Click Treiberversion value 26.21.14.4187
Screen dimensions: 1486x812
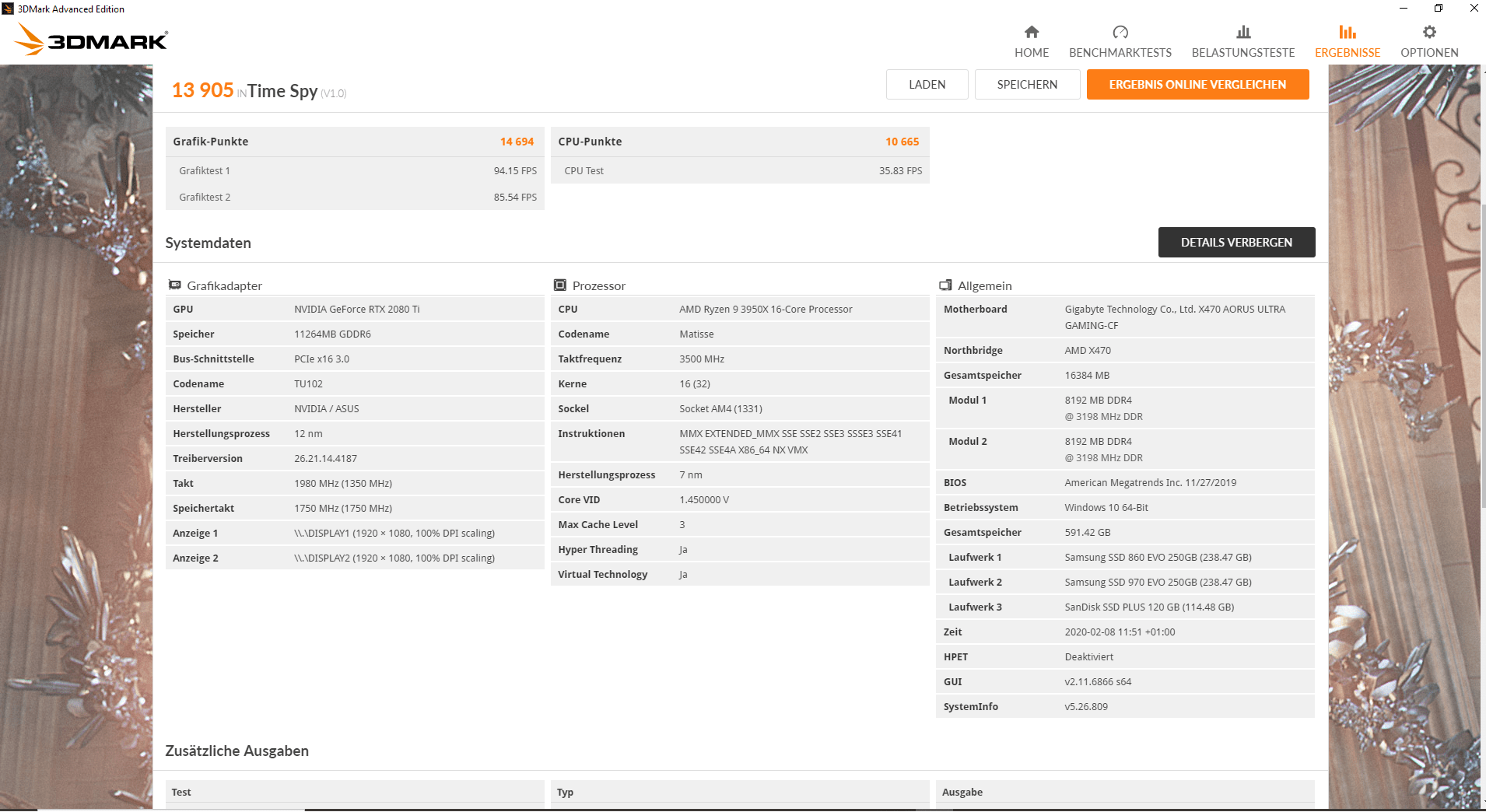[x=325, y=459]
